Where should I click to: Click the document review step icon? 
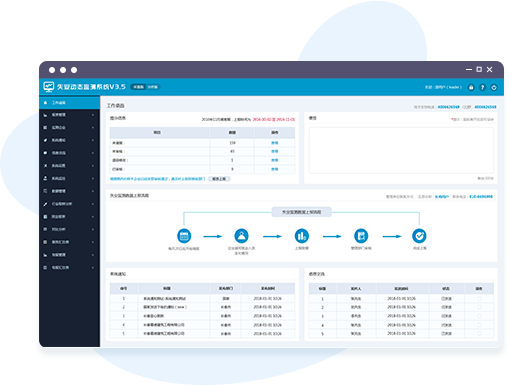tap(361, 236)
